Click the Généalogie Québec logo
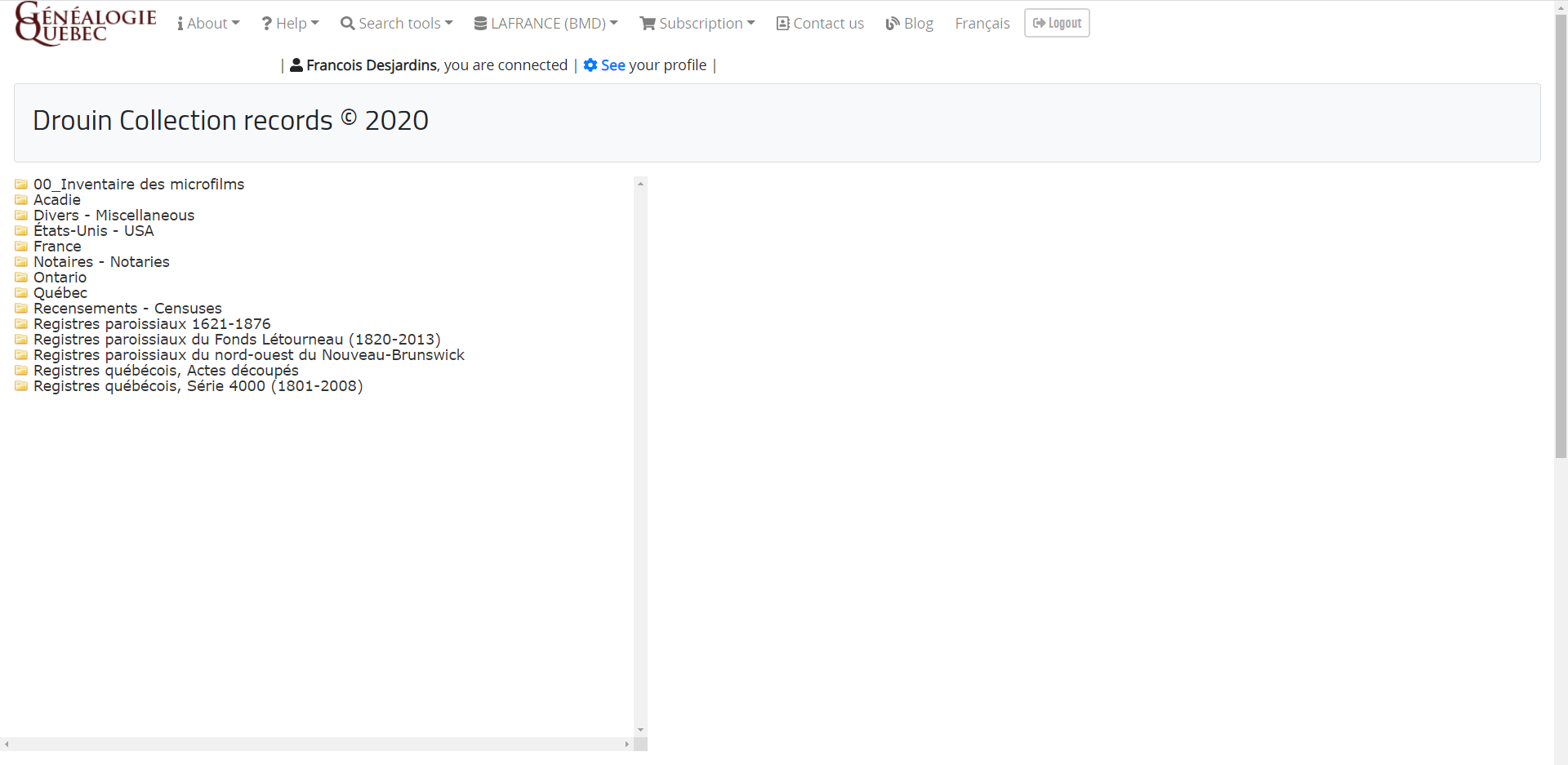 (85, 24)
